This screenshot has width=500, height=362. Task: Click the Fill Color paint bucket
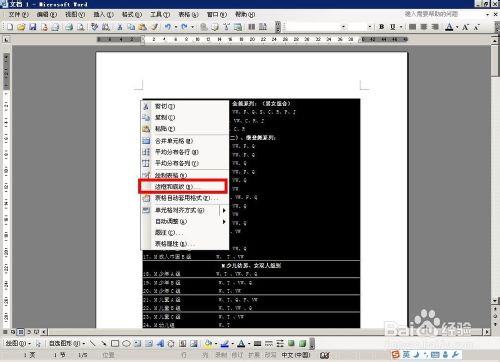(x=208, y=343)
